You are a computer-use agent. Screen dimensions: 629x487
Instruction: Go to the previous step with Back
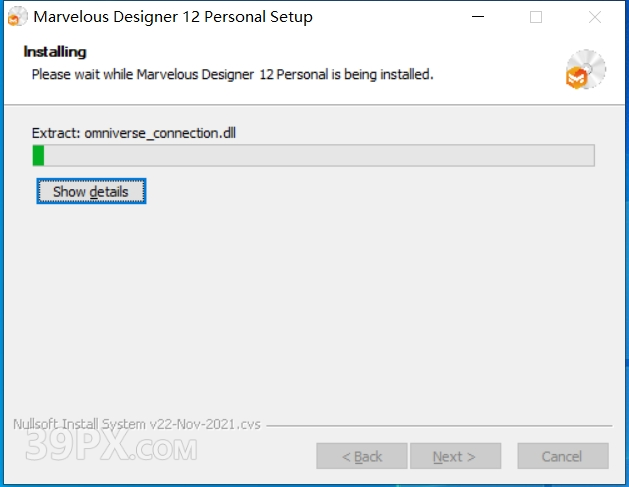362,456
